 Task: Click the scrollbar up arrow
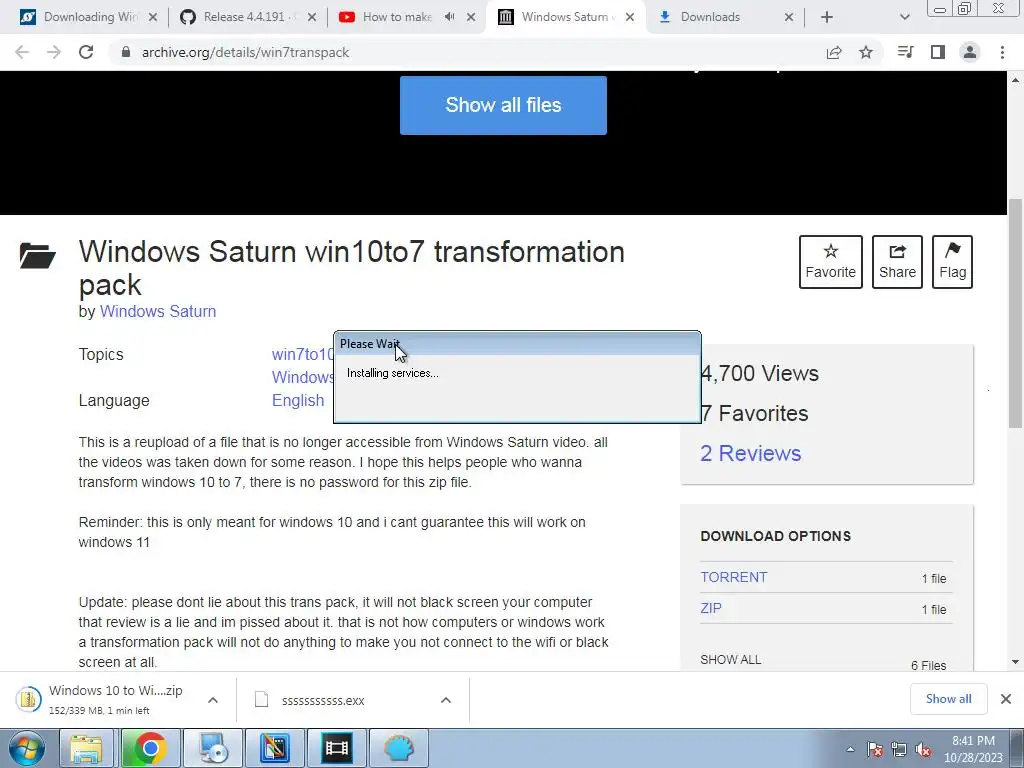[x=1015, y=80]
